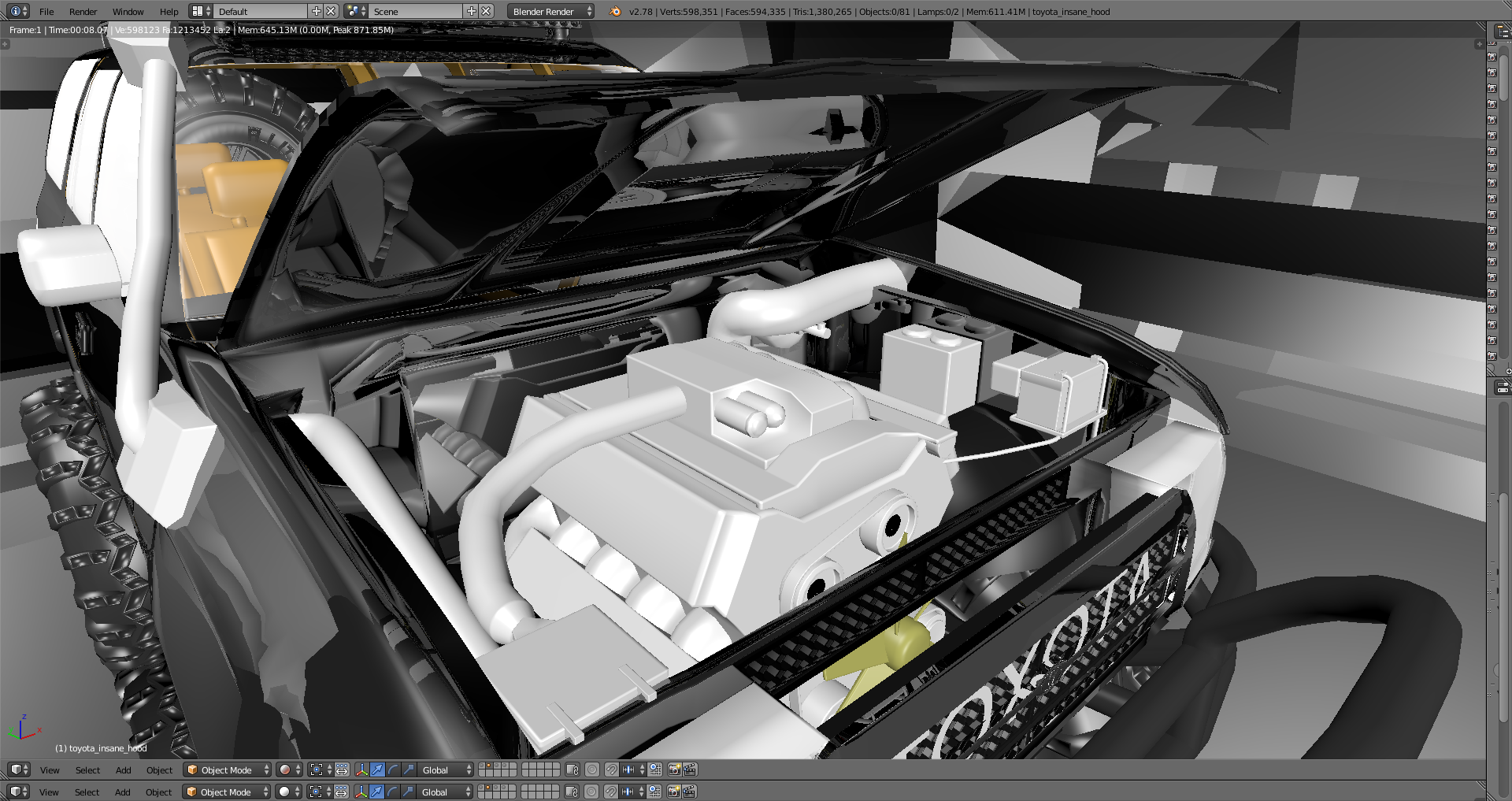This screenshot has width=1512, height=801.
Task: Open the Help menu
Action: click(x=169, y=12)
